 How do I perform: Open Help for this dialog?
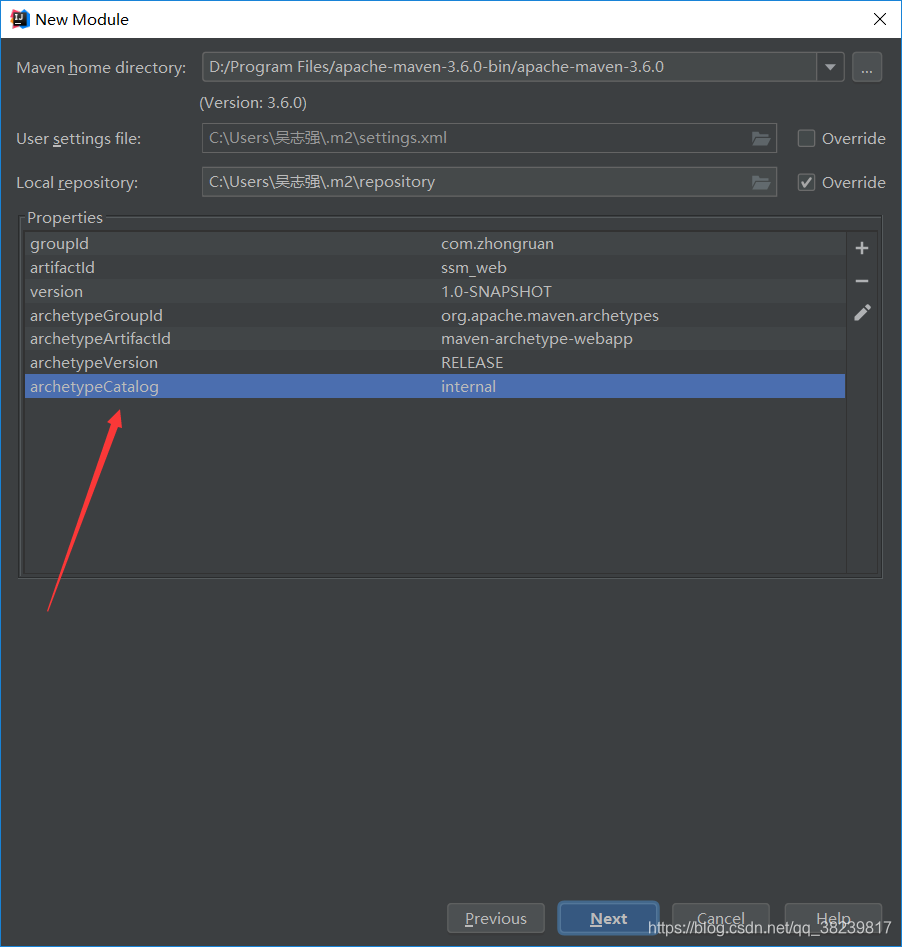click(833, 919)
